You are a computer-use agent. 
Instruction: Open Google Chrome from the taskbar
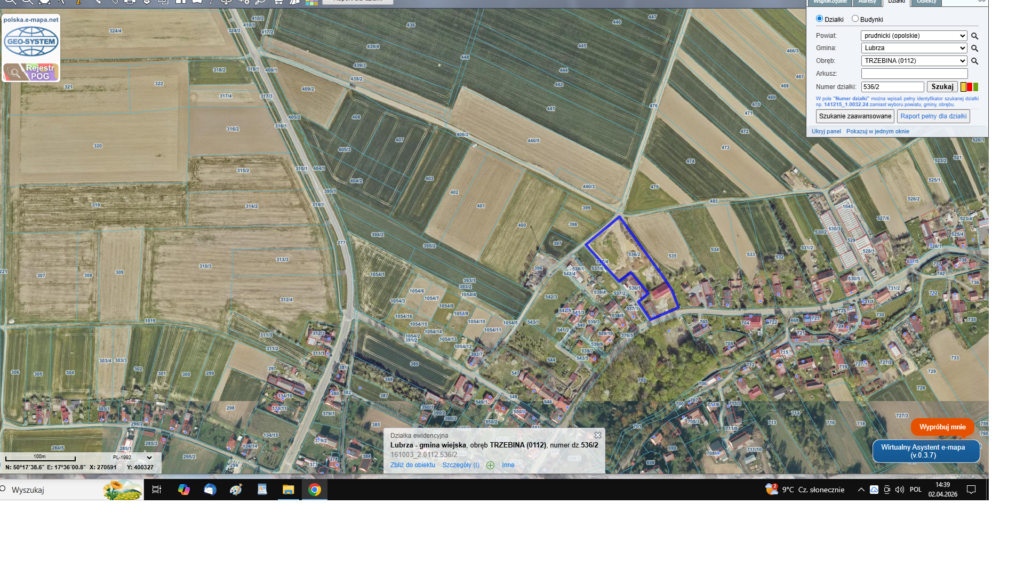[314, 490]
